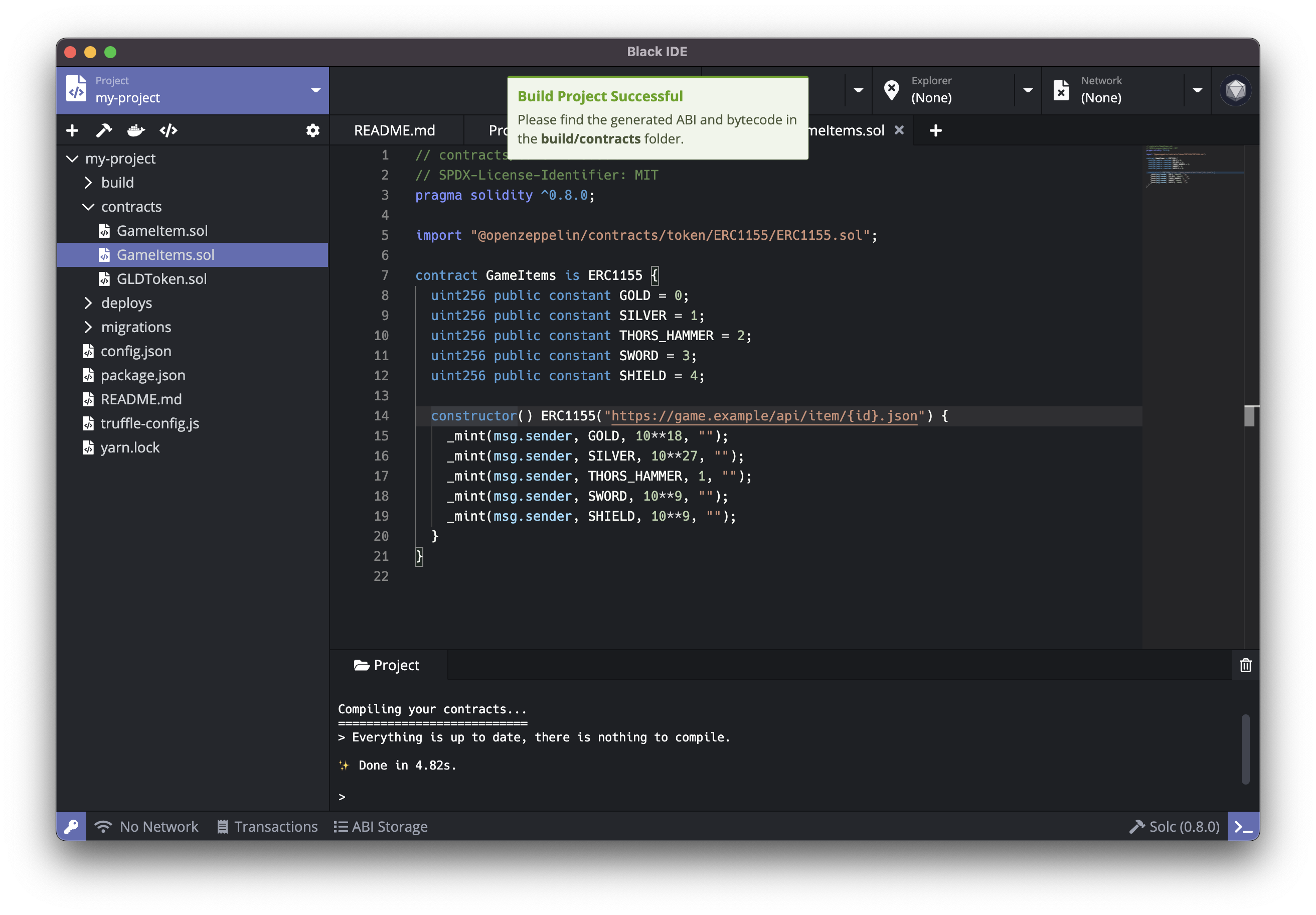The width and height of the screenshot is (1316, 915).
Task: Open the my-project selector dropdown
Action: [x=315, y=90]
